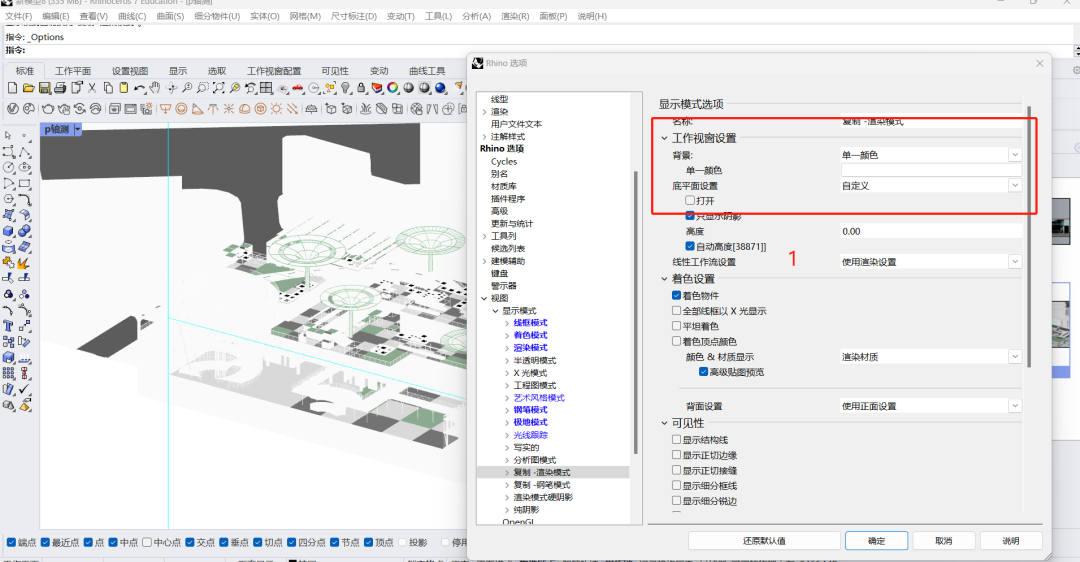Select the Polyline tool in left sidebar
1080x562 pixels.
point(25,152)
